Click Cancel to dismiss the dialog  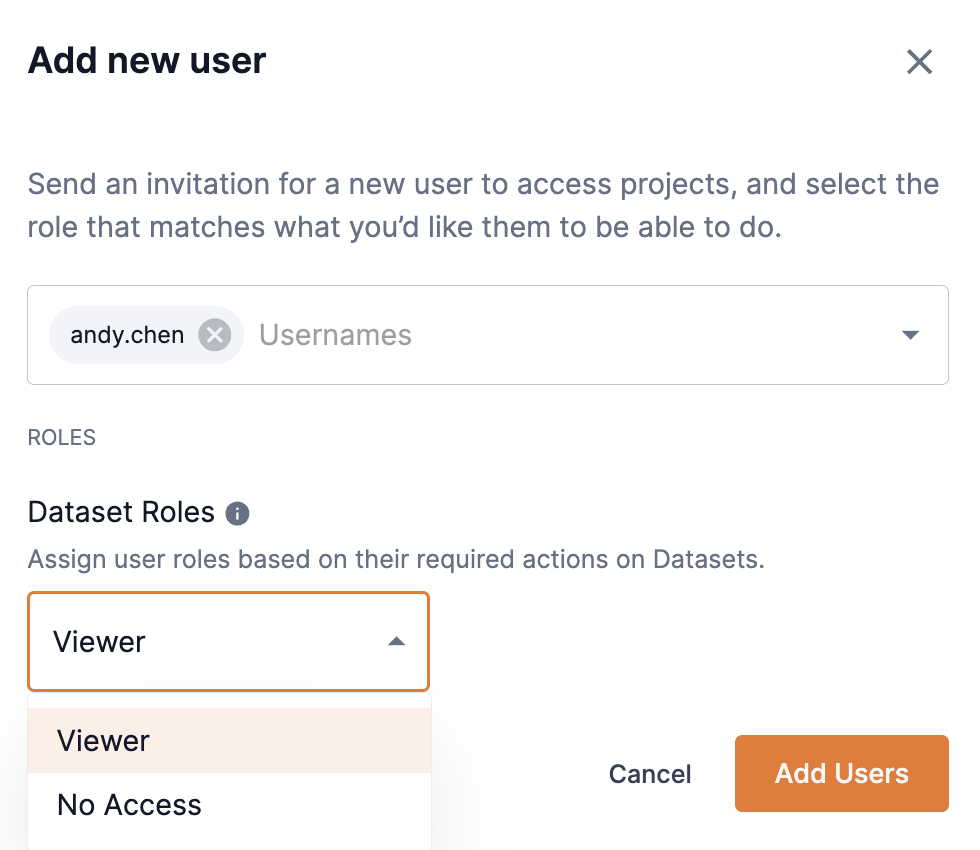click(x=649, y=773)
